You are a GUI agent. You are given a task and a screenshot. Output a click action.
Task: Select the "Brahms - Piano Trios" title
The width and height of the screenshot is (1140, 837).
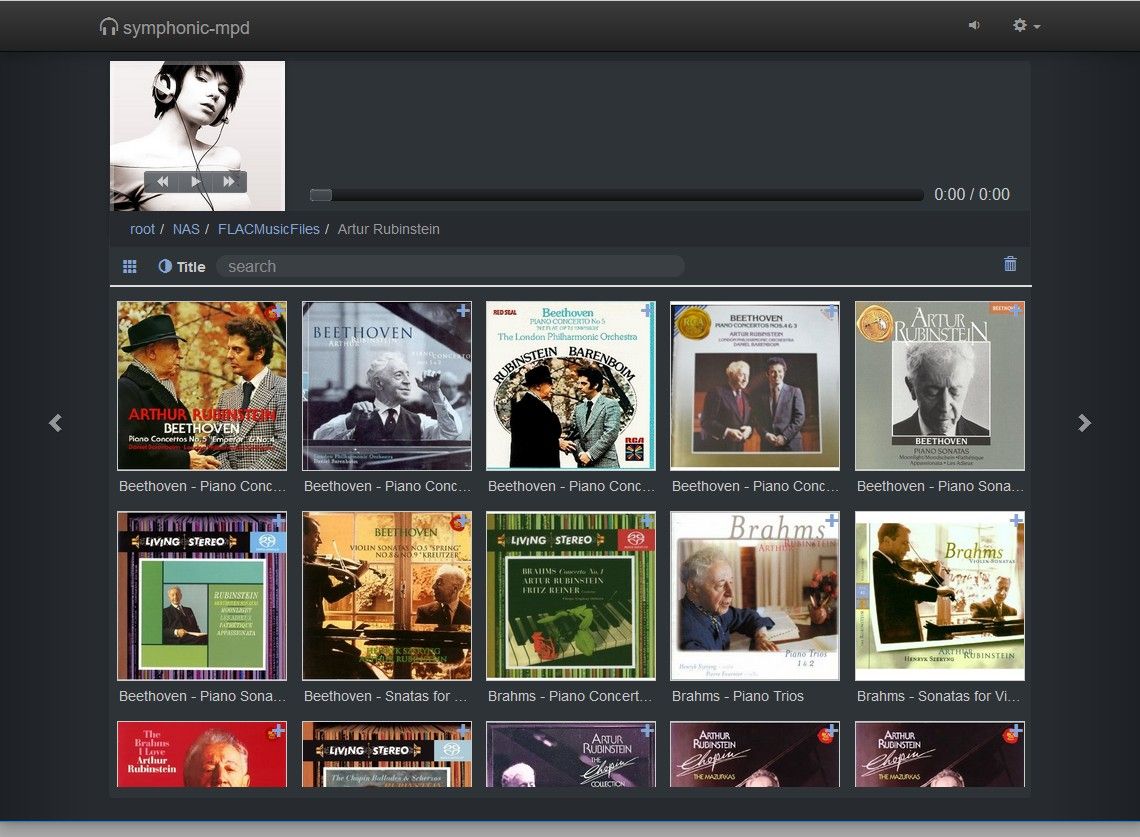coord(738,696)
